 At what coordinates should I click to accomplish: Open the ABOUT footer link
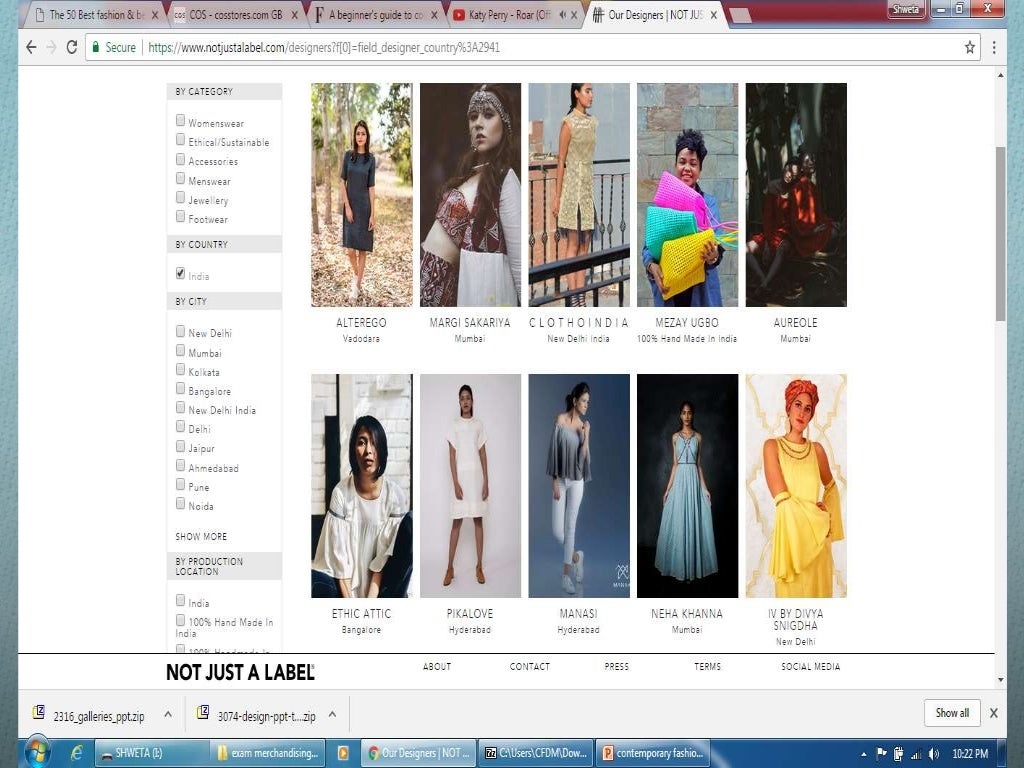click(437, 667)
